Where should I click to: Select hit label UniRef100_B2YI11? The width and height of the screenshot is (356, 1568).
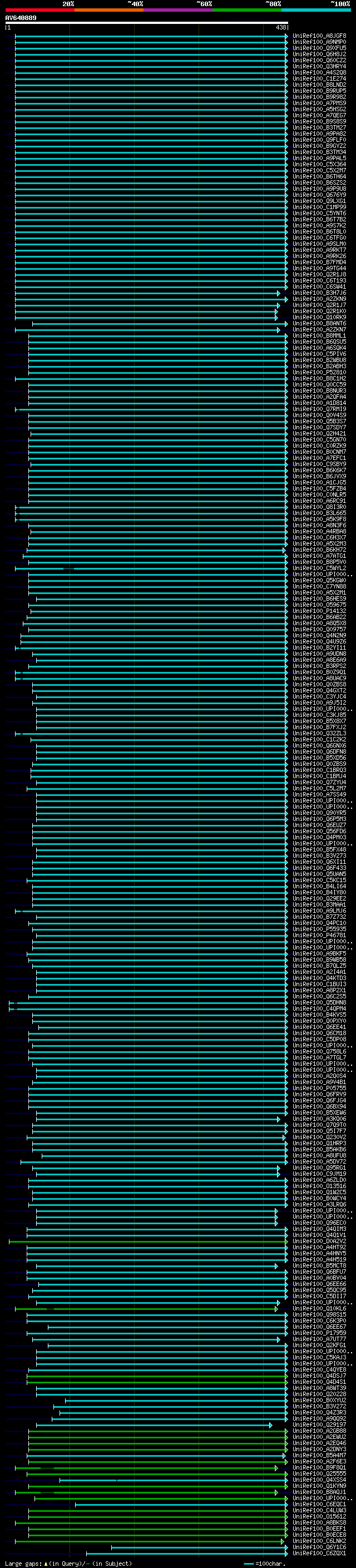[x=319, y=647]
